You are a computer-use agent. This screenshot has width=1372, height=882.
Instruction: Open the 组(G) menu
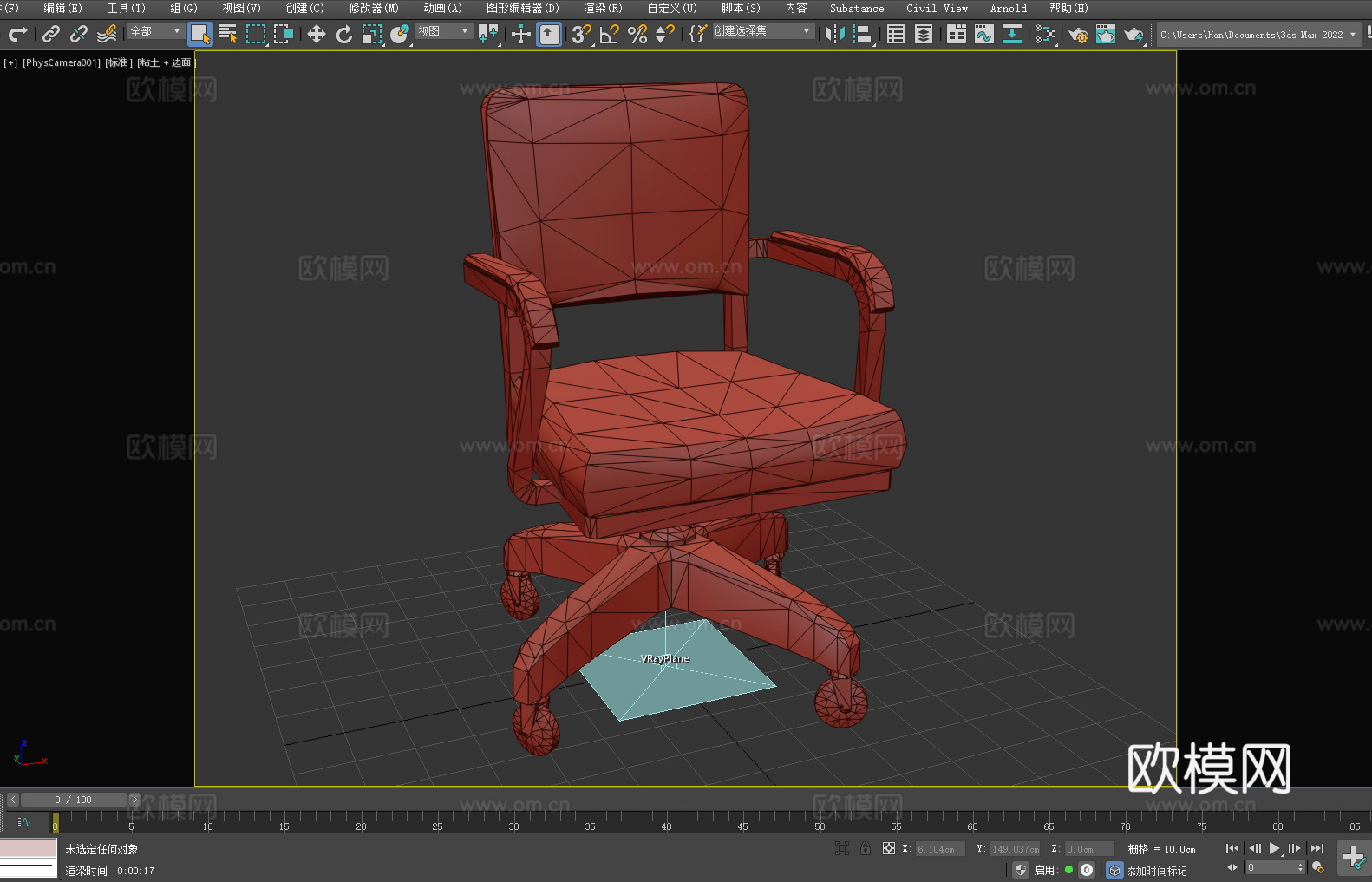[x=184, y=8]
